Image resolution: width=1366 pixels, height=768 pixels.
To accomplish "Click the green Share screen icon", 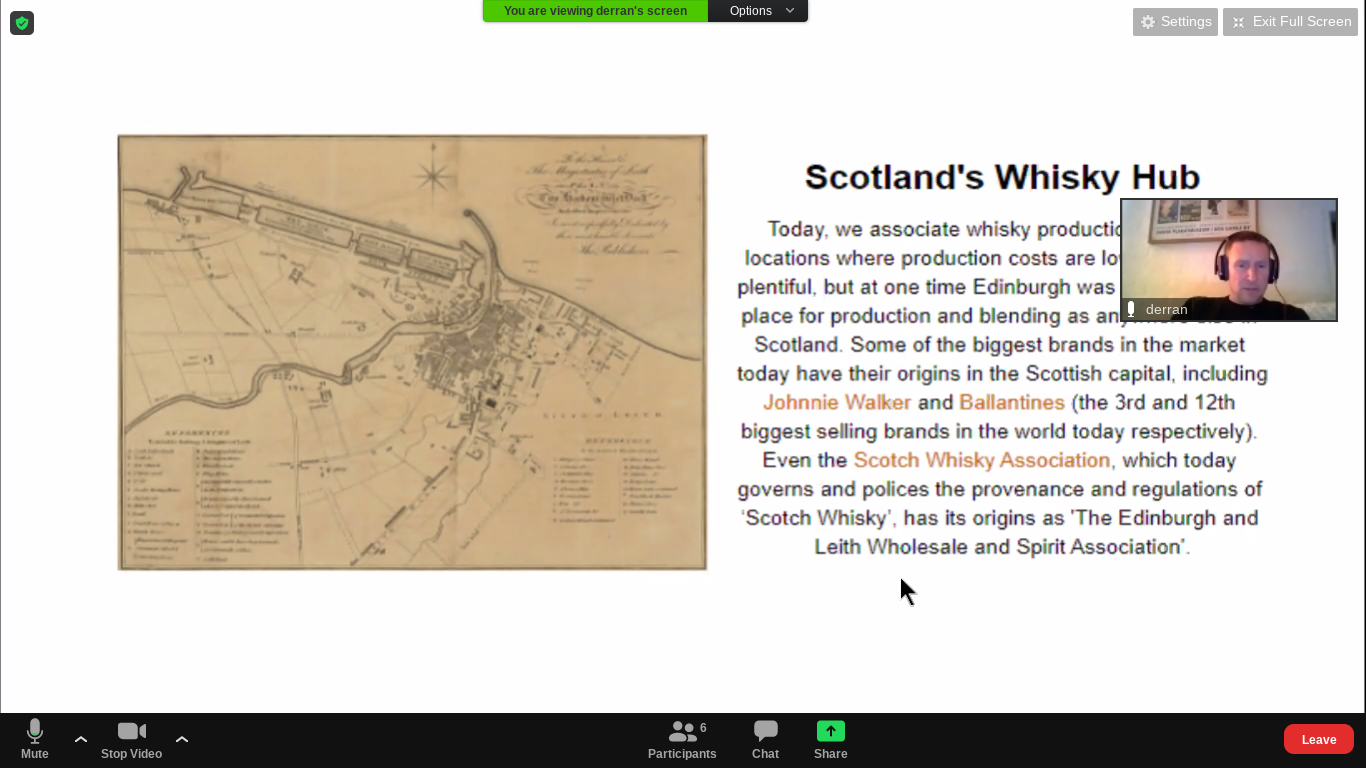I will 831,731.
